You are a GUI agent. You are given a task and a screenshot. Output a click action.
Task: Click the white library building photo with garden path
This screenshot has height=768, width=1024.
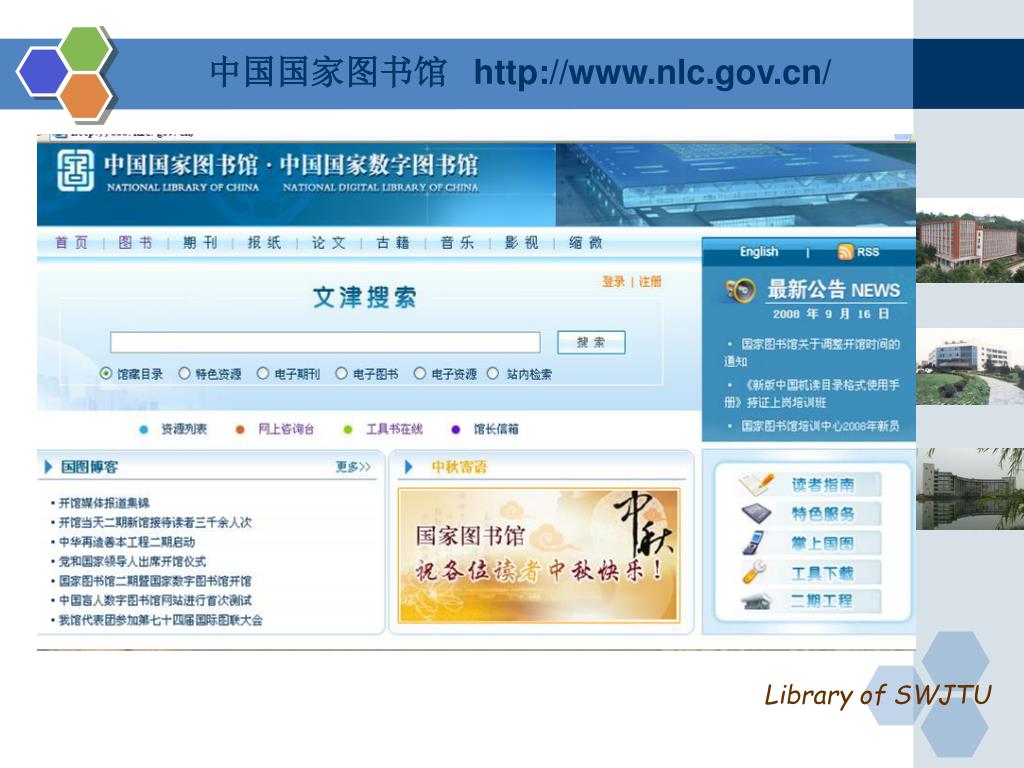(x=970, y=366)
